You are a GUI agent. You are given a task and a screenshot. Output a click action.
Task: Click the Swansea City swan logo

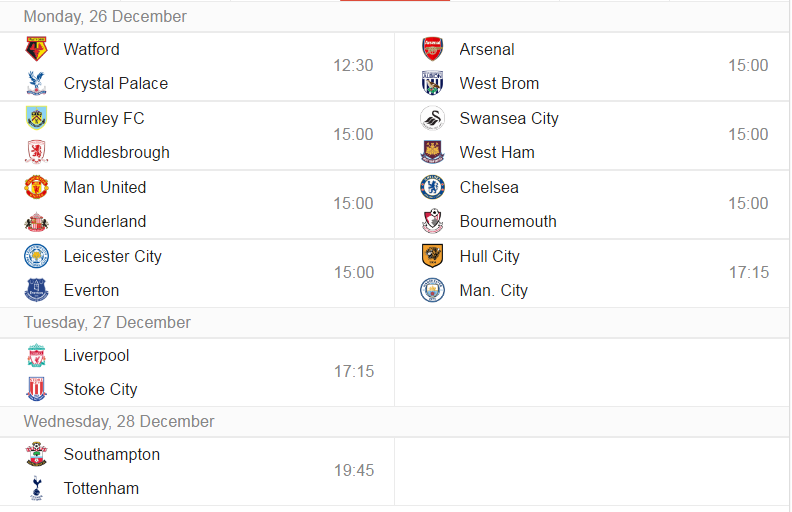[x=432, y=118]
